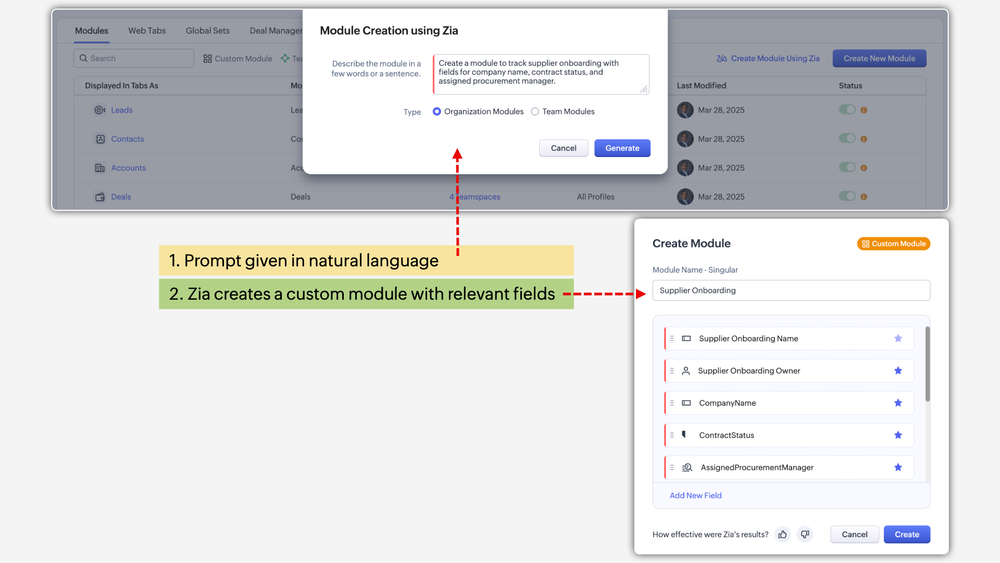
Task: Click the Contacts module icon
Action: 99,139
